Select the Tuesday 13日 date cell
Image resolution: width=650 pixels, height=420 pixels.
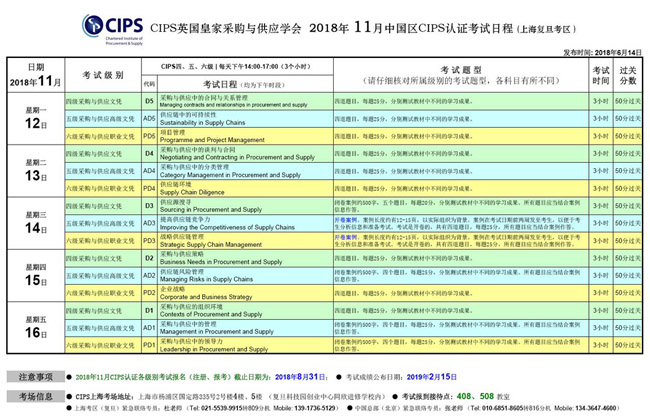point(36,171)
